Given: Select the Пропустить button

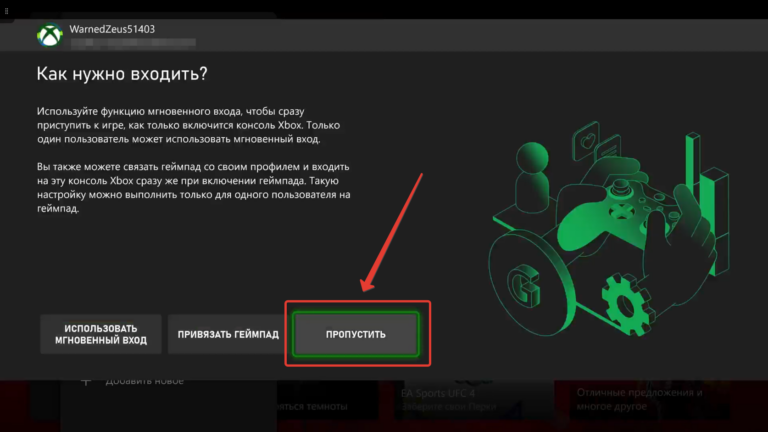Looking at the screenshot, I should (x=356, y=335).
